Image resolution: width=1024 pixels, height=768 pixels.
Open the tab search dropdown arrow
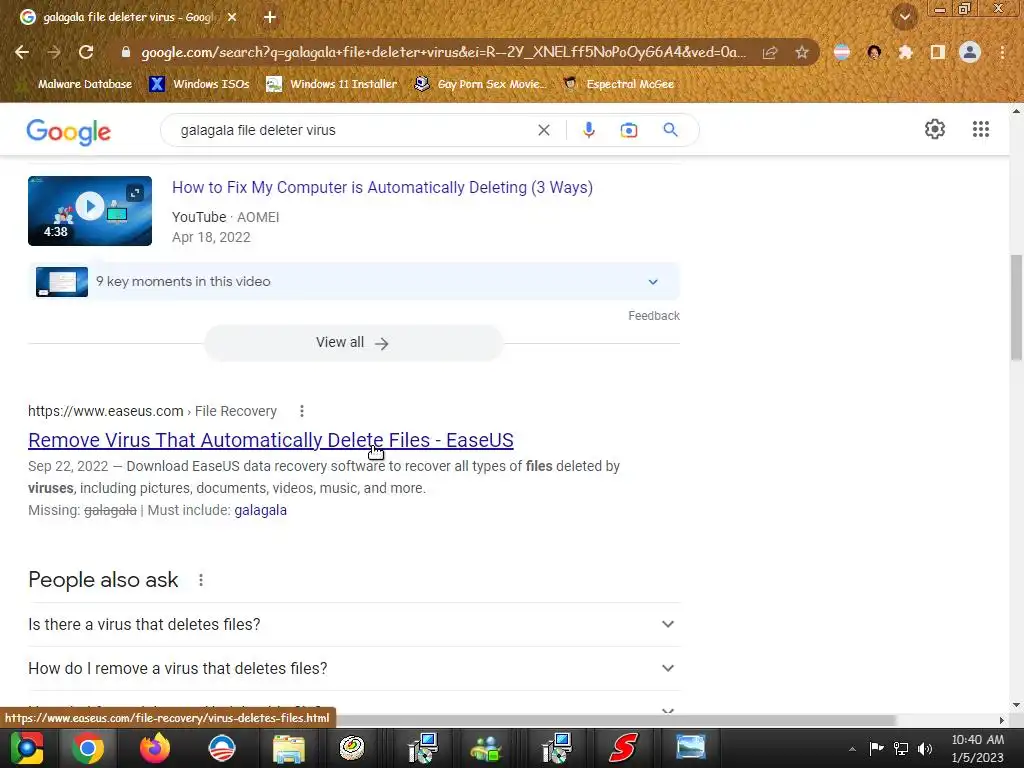[905, 17]
